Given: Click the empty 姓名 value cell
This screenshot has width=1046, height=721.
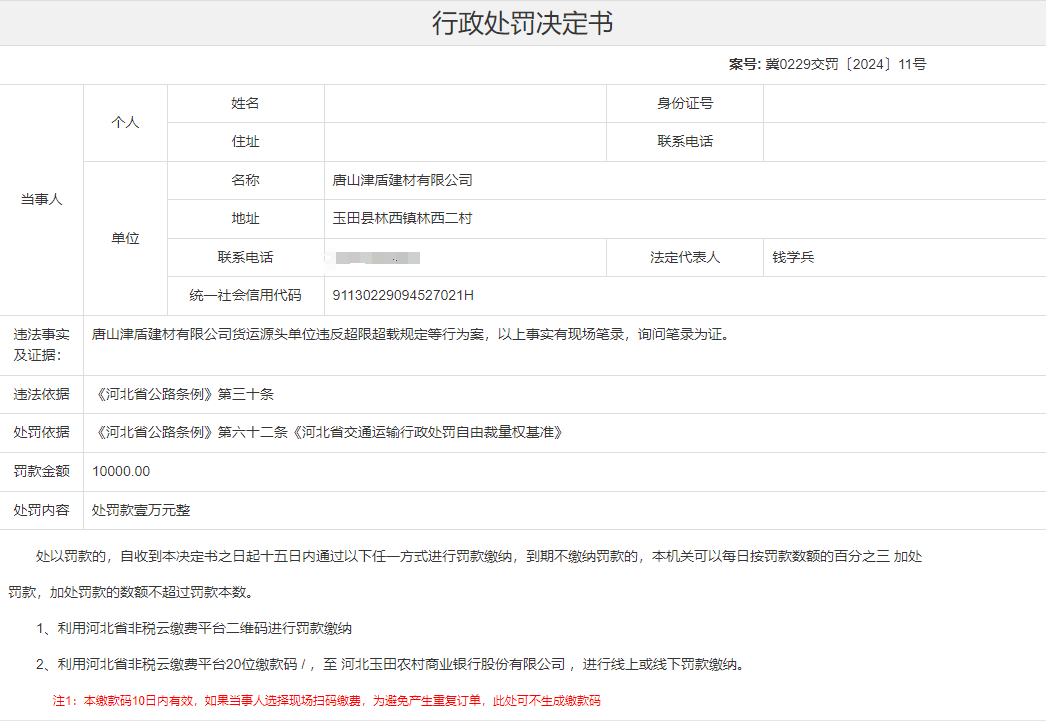Looking at the screenshot, I should [465, 103].
